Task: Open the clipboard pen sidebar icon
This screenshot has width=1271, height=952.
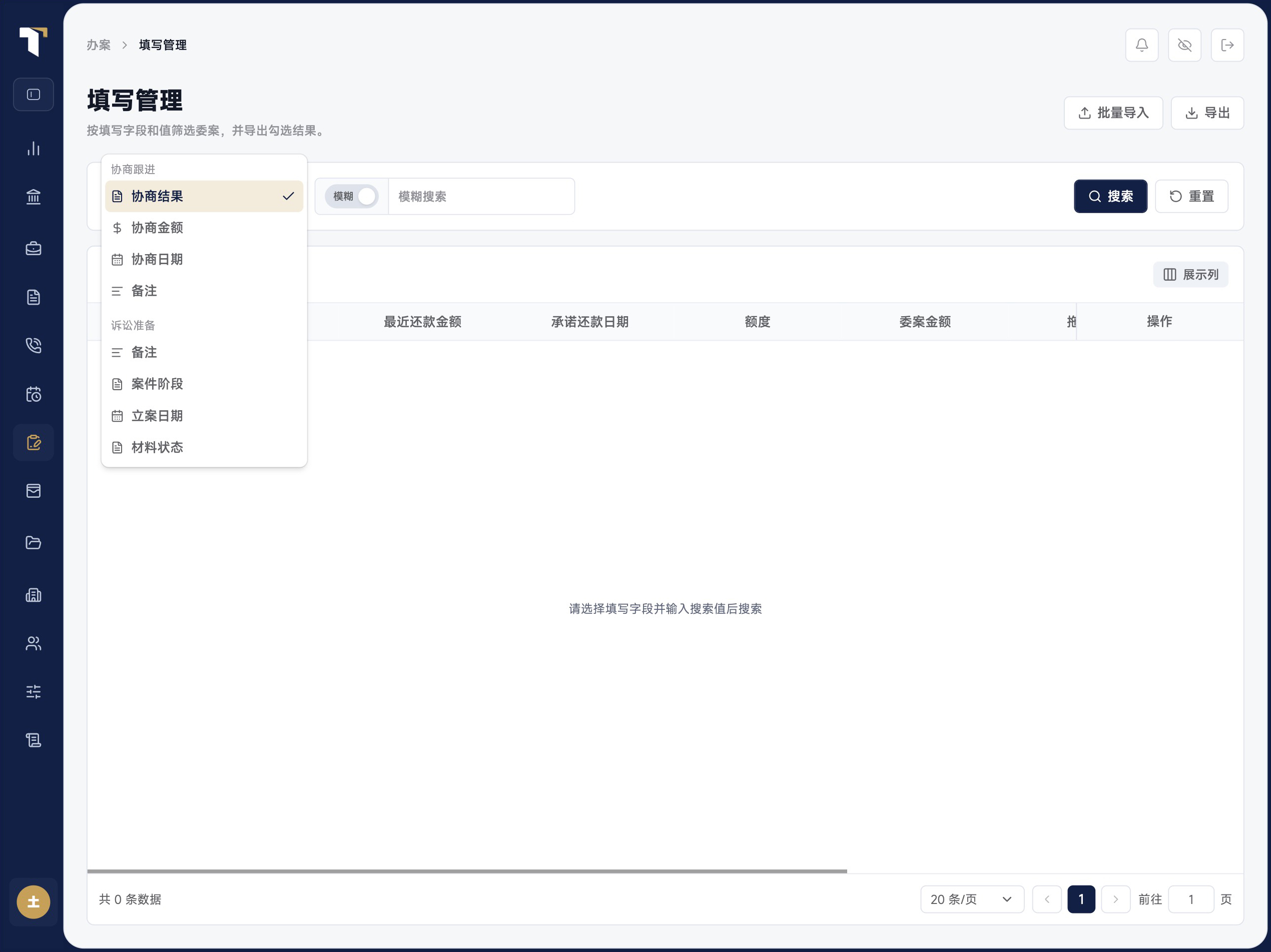Action: click(34, 442)
